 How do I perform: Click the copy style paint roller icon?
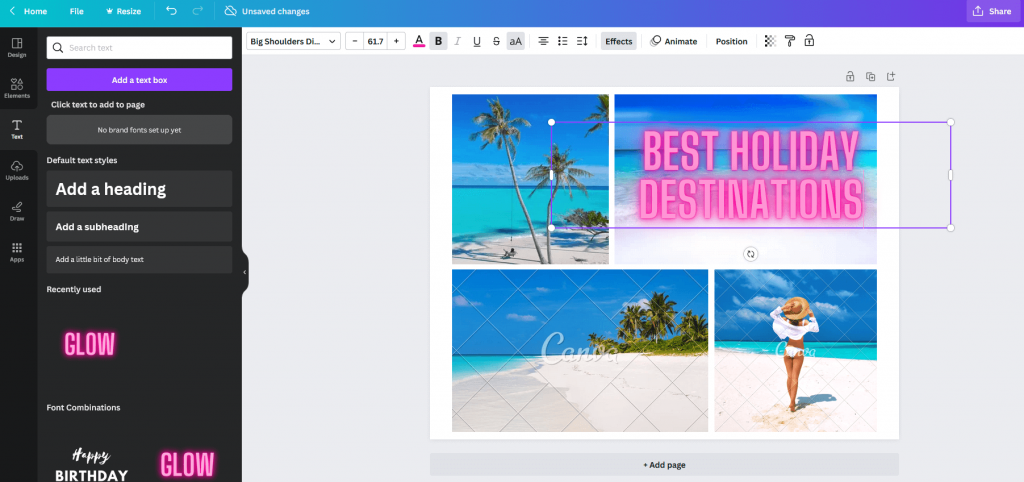tap(790, 41)
